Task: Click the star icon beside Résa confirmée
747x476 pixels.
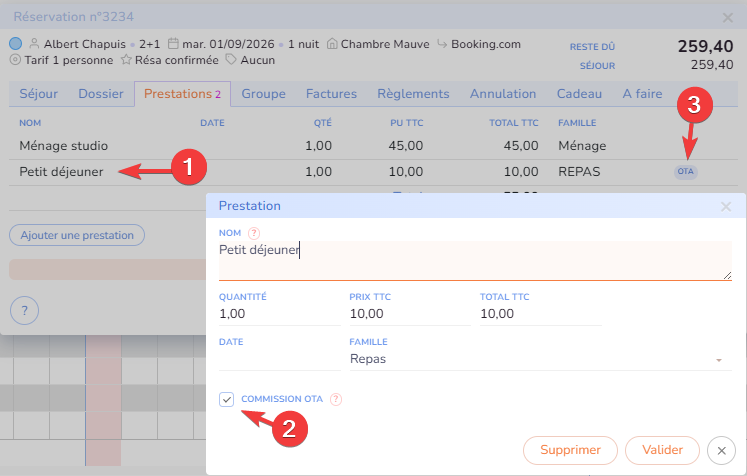Action: [x=126, y=60]
